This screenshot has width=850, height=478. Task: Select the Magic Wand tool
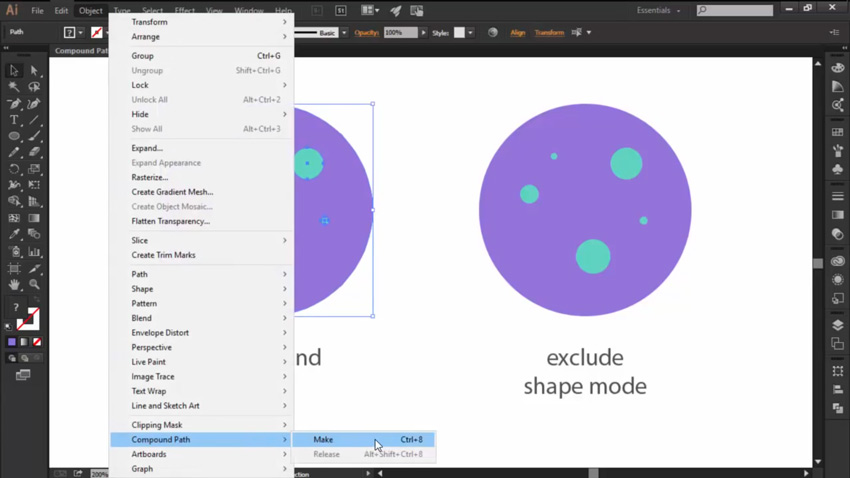[14, 87]
